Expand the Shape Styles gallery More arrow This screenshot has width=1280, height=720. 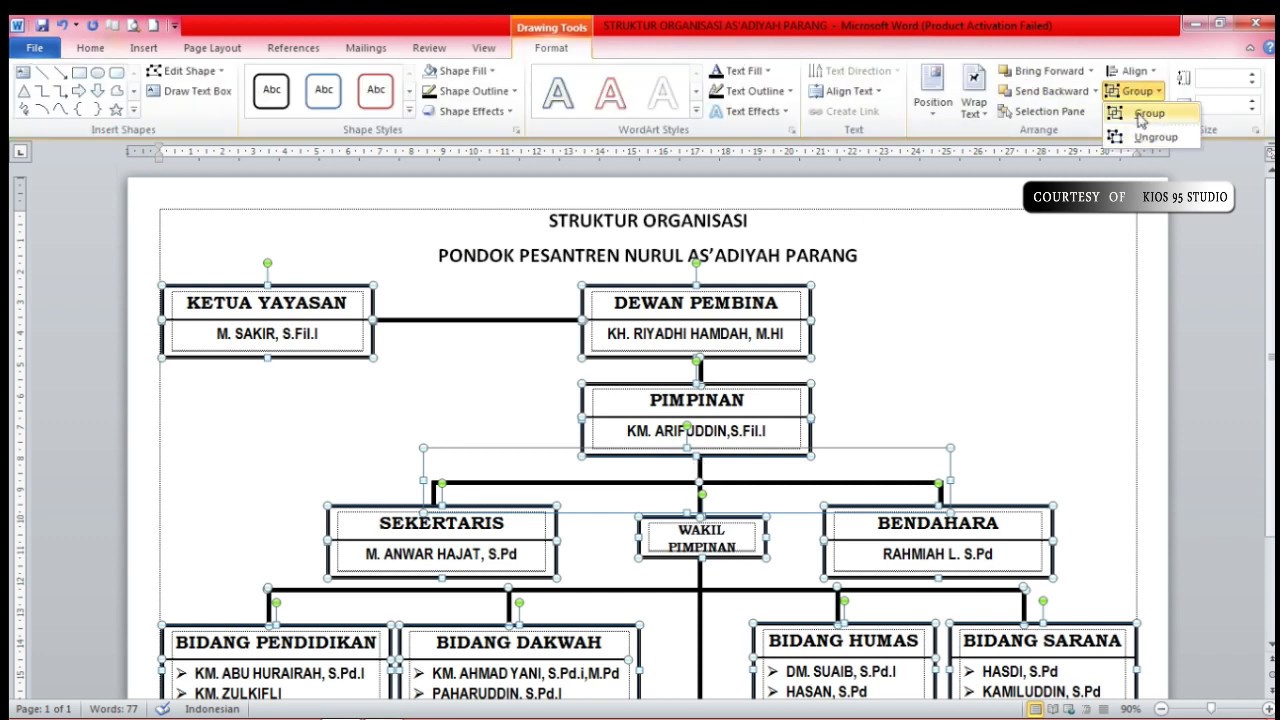coord(409,111)
